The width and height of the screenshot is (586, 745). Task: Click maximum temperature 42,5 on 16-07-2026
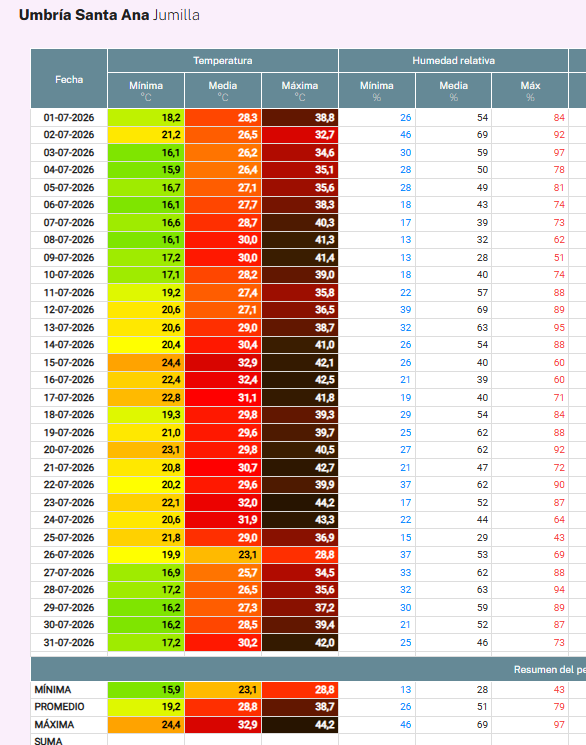(x=300, y=380)
